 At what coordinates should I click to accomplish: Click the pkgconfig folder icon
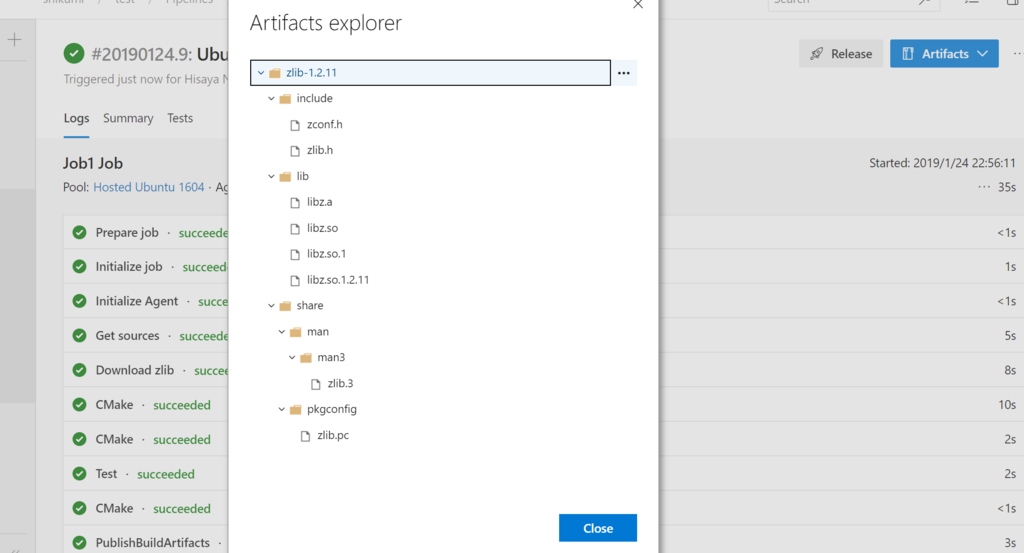296,409
